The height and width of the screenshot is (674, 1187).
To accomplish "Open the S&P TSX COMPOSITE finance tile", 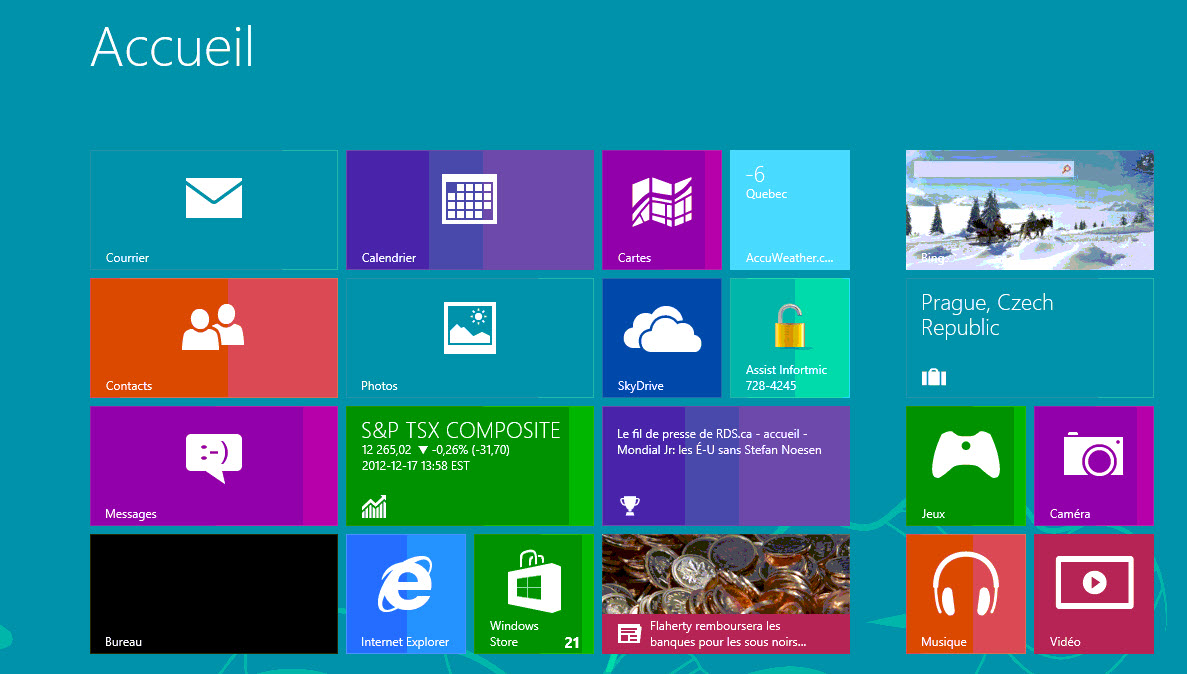I will [x=470, y=466].
